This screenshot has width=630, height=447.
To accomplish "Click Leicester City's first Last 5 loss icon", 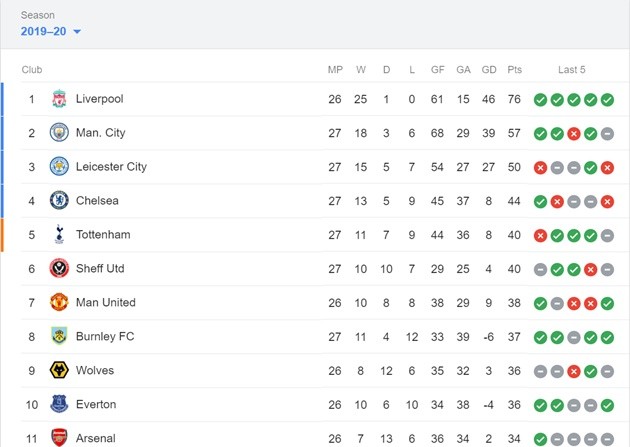I will [540, 167].
